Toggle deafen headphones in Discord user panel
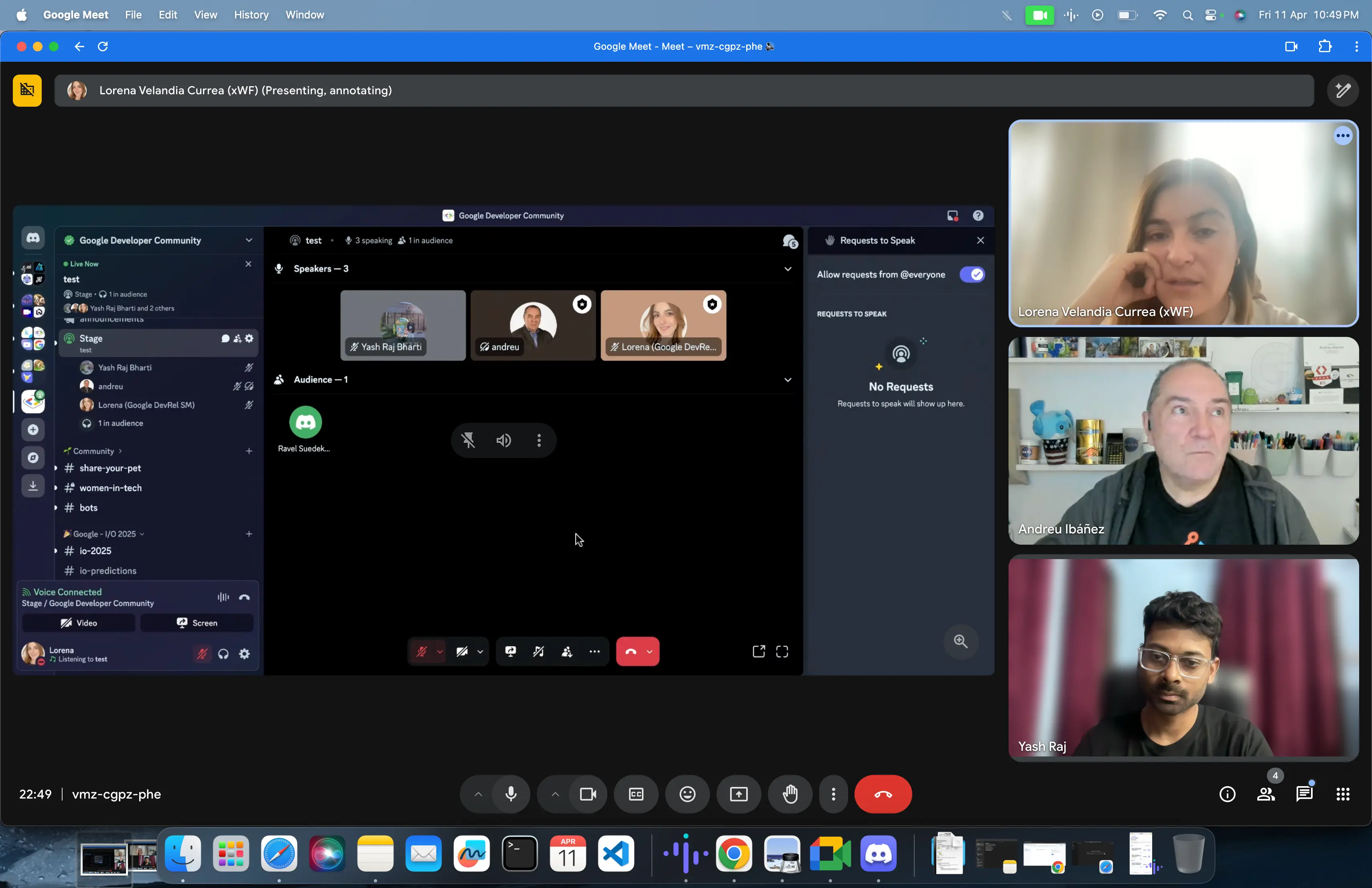 [223, 653]
